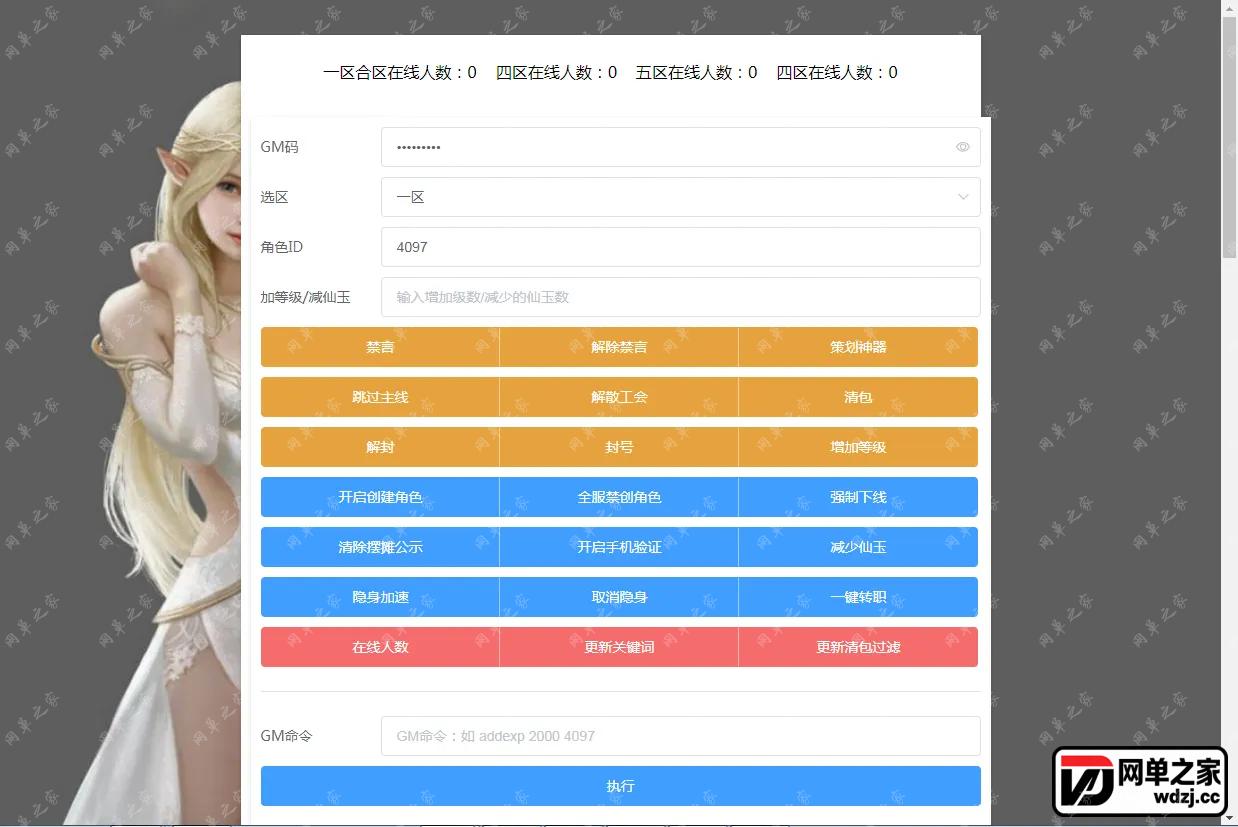The image size is (1238, 827).
Task: Click the GM命令 command input box
Action: (680, 736)
